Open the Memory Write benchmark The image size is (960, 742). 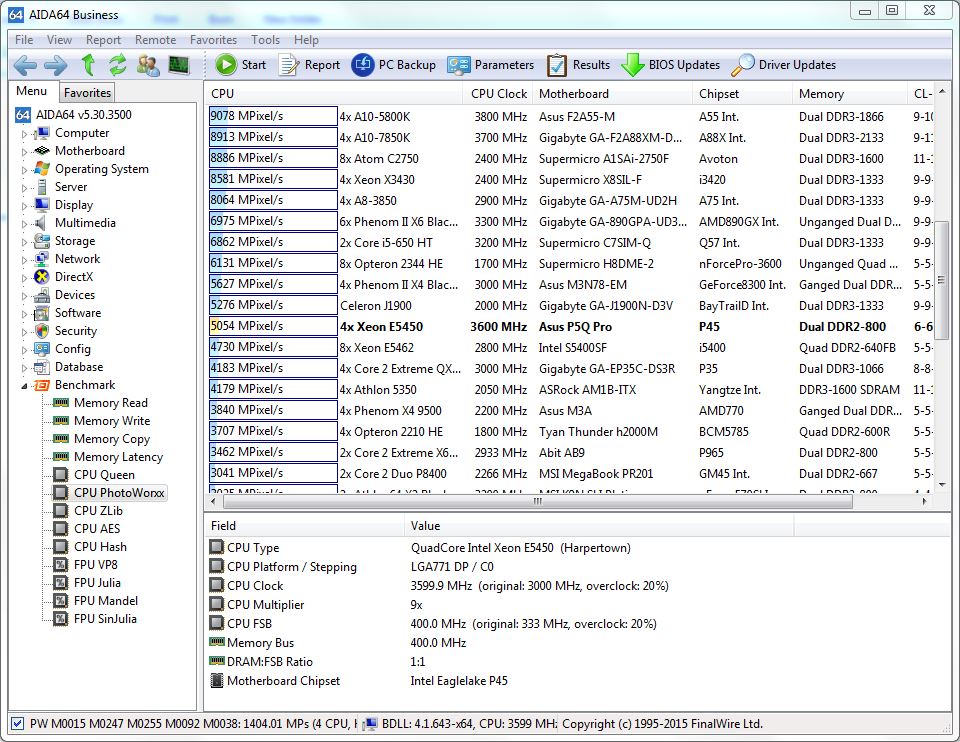coord(112,421)
